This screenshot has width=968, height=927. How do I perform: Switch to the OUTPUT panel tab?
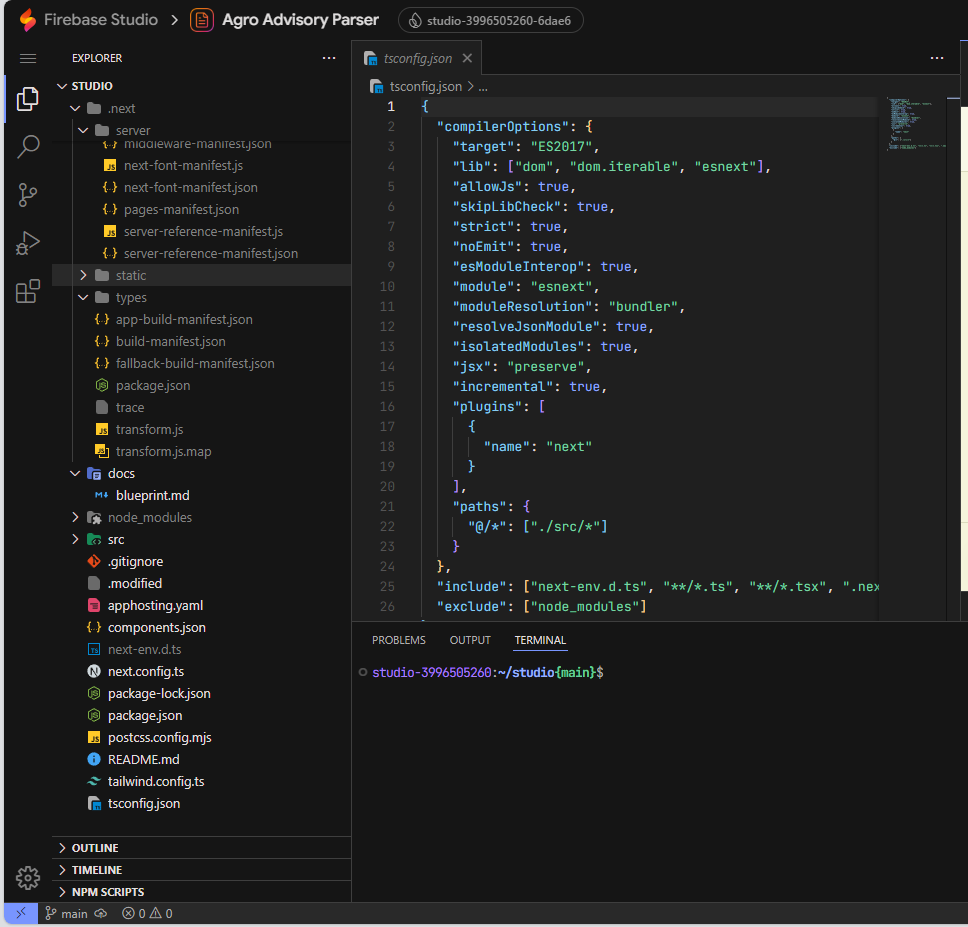(x=470, y=640)
